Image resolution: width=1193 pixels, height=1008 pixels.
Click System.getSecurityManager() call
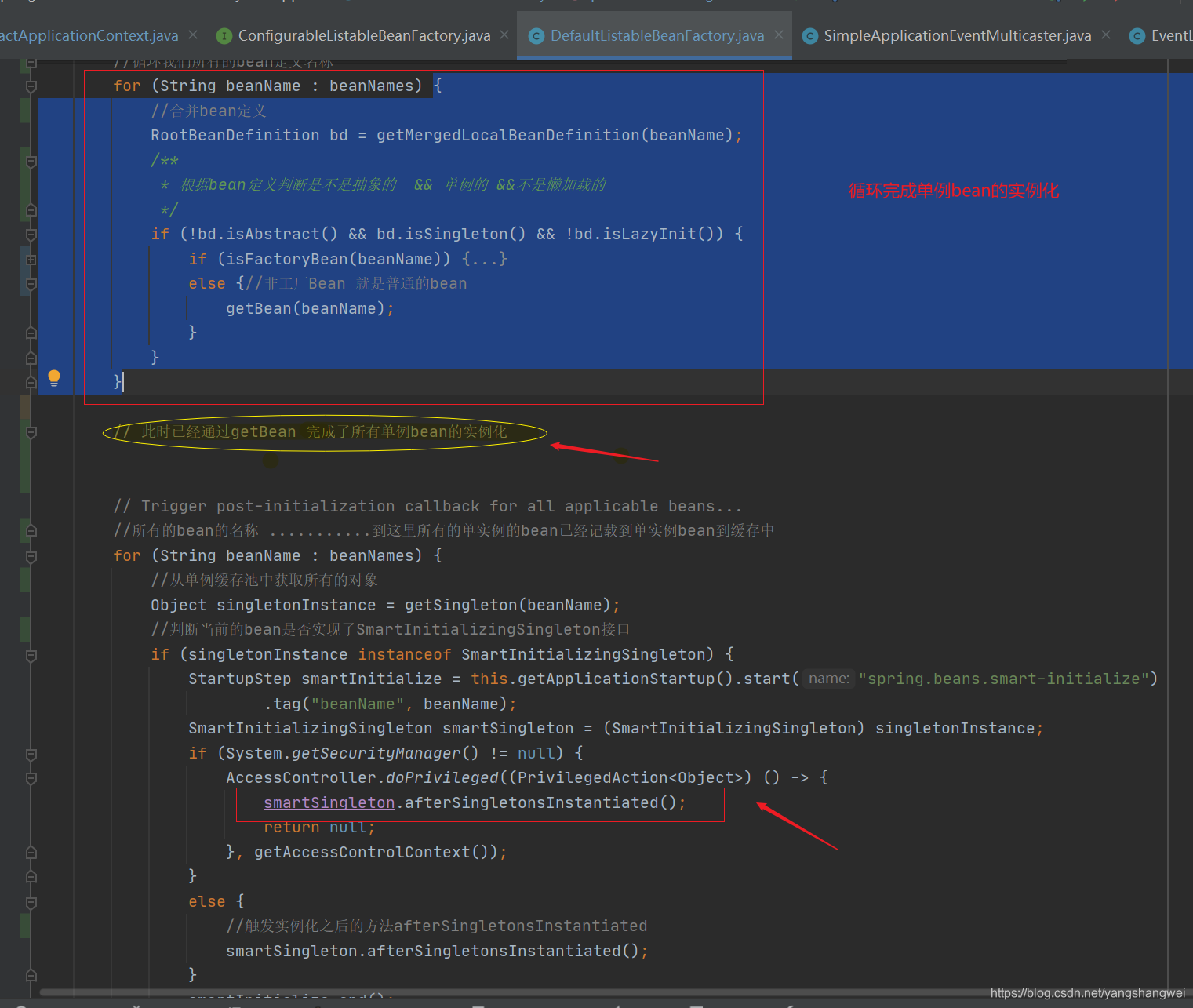pos(352,753)
